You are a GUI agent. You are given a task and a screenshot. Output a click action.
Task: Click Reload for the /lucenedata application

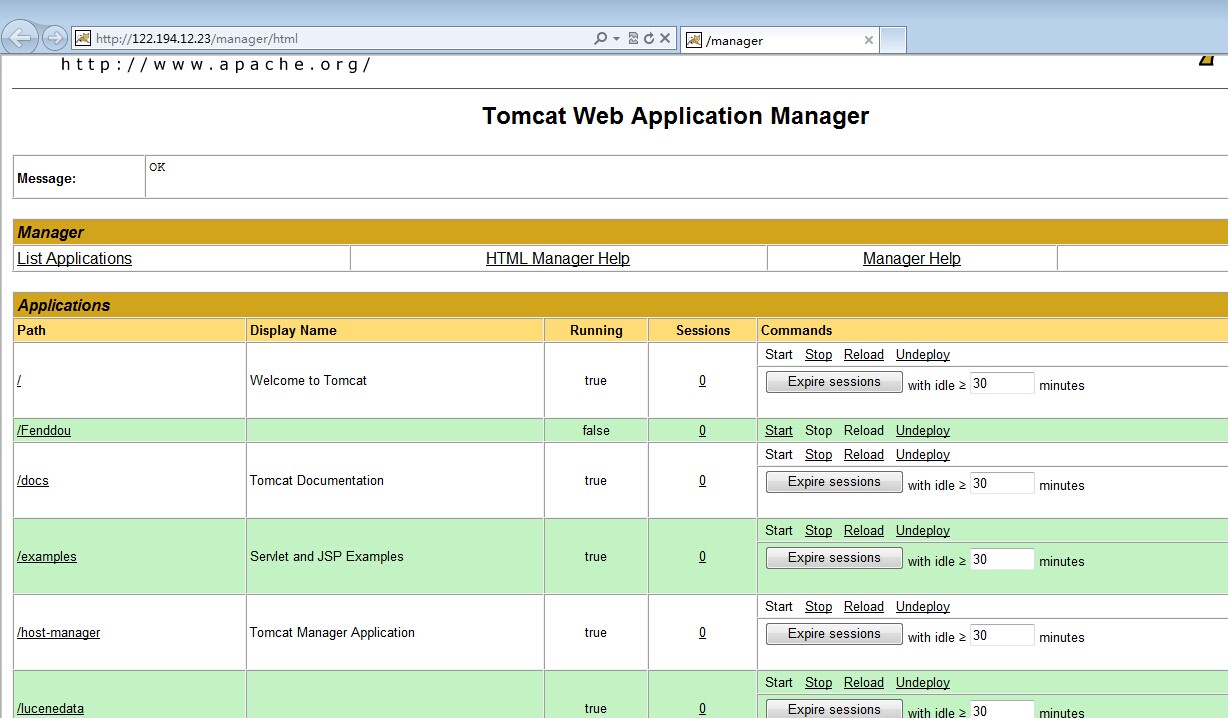pos(864,682)
